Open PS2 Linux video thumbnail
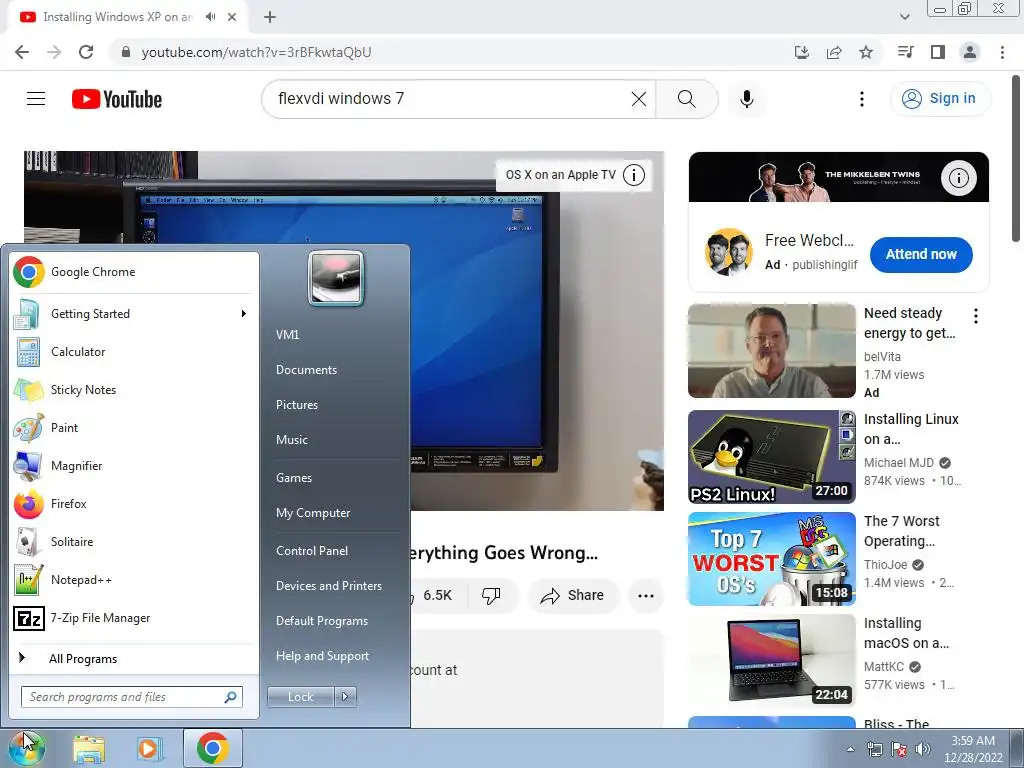1024x768 pixels. pyautogui.click(x=771, y=457)
